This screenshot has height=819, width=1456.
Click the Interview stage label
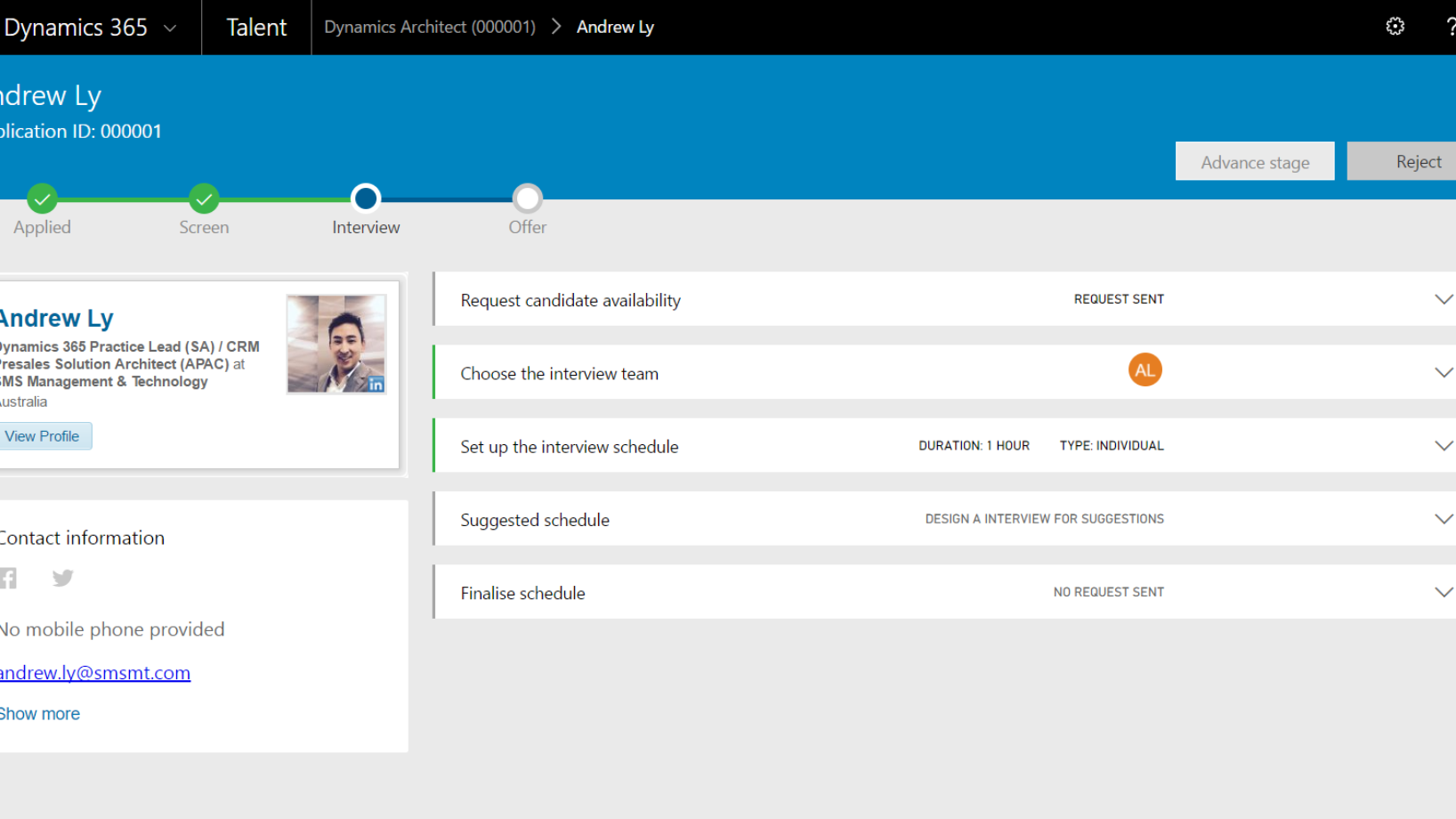366,227
